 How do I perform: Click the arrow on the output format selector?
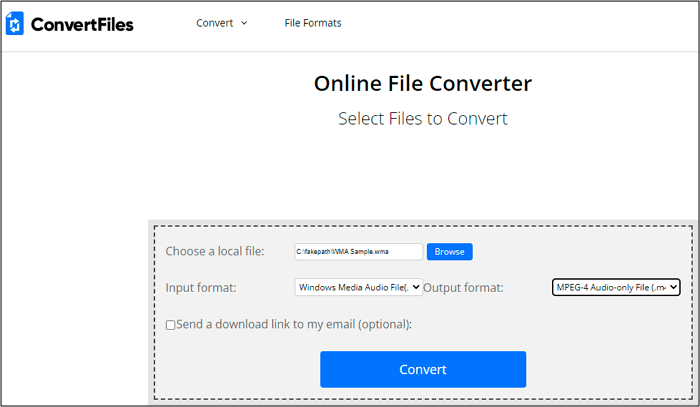pos(673,288)
